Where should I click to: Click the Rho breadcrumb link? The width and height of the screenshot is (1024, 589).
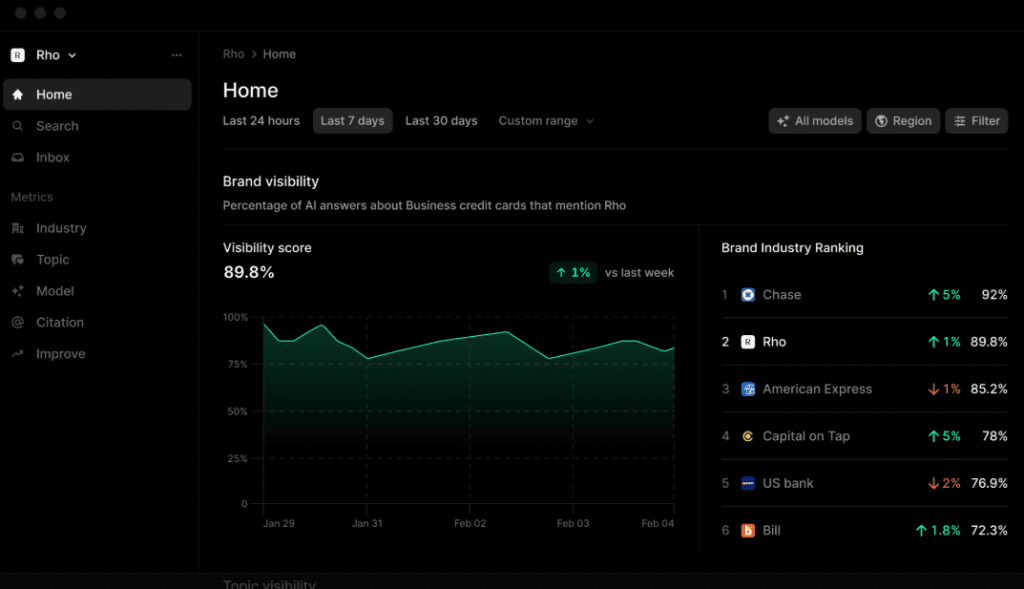click(x=233, y=54)
